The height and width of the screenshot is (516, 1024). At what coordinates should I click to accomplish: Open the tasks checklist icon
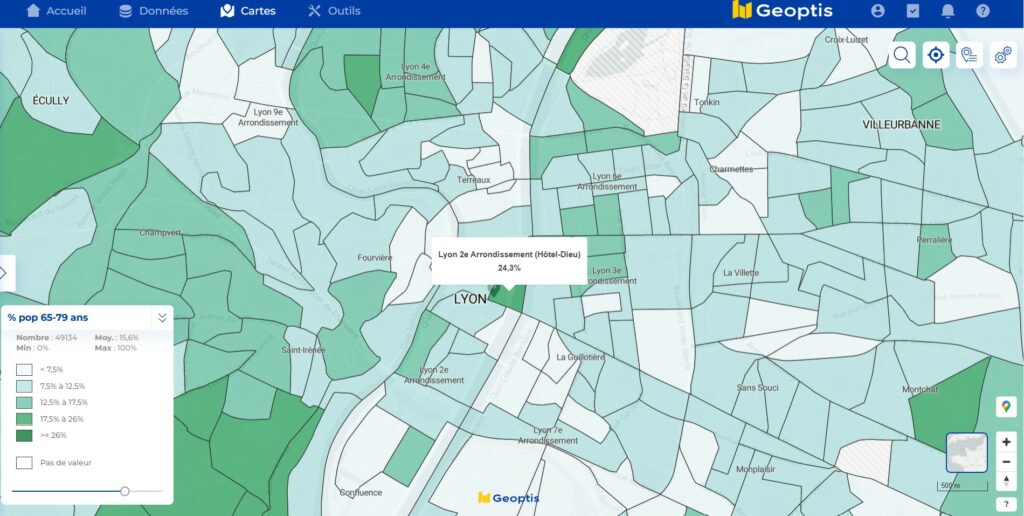pyautogui.click(x=913, y=11)
